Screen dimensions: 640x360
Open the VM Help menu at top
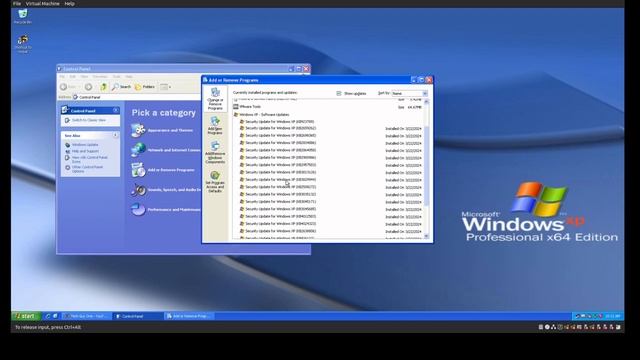click(69, 4)
